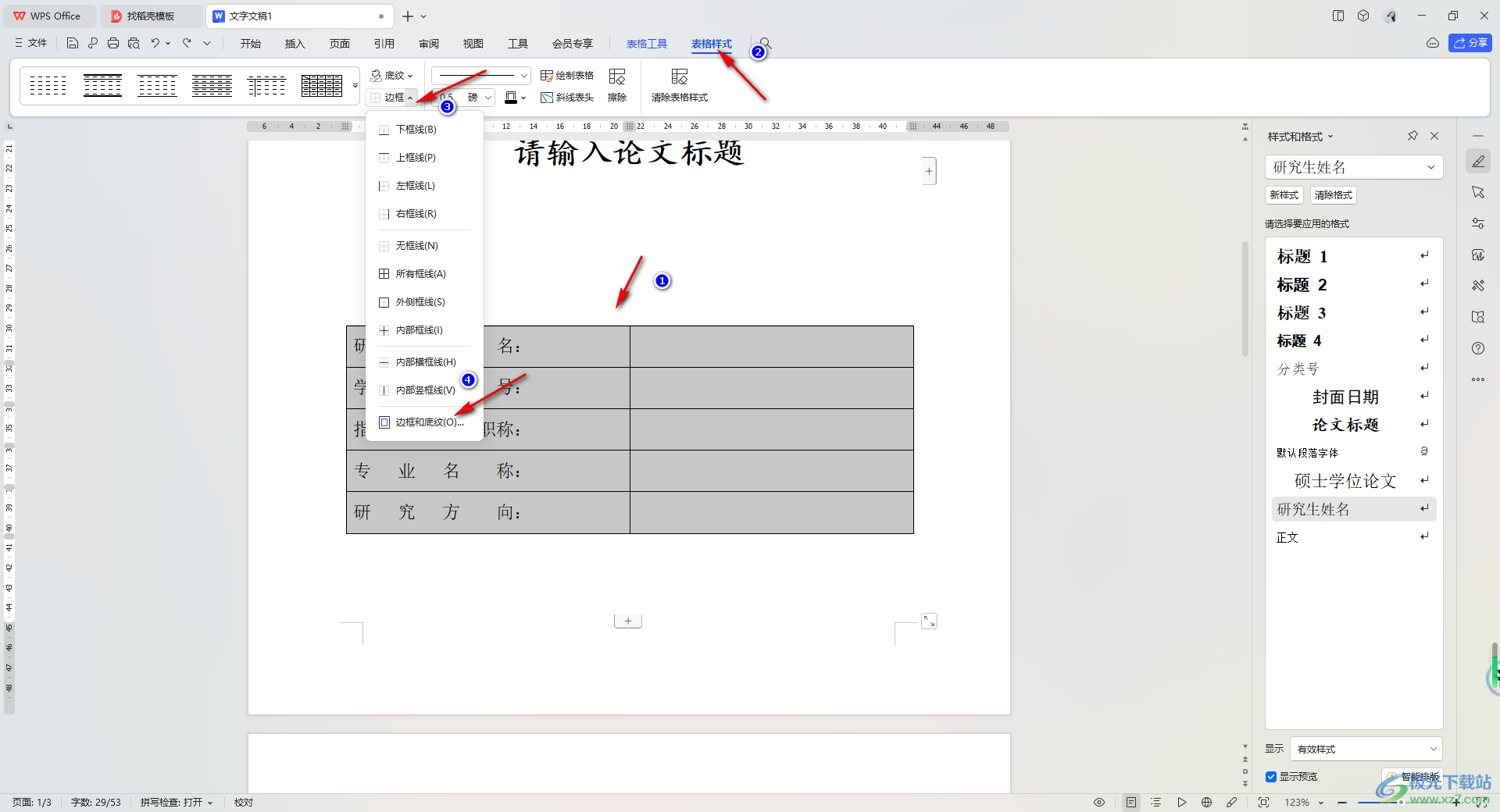Switch to web layout globe icon

tap(1207, 803)
